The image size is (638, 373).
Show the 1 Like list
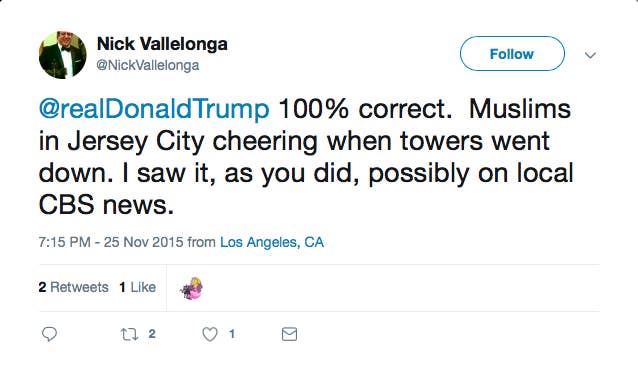coord(138,287)
